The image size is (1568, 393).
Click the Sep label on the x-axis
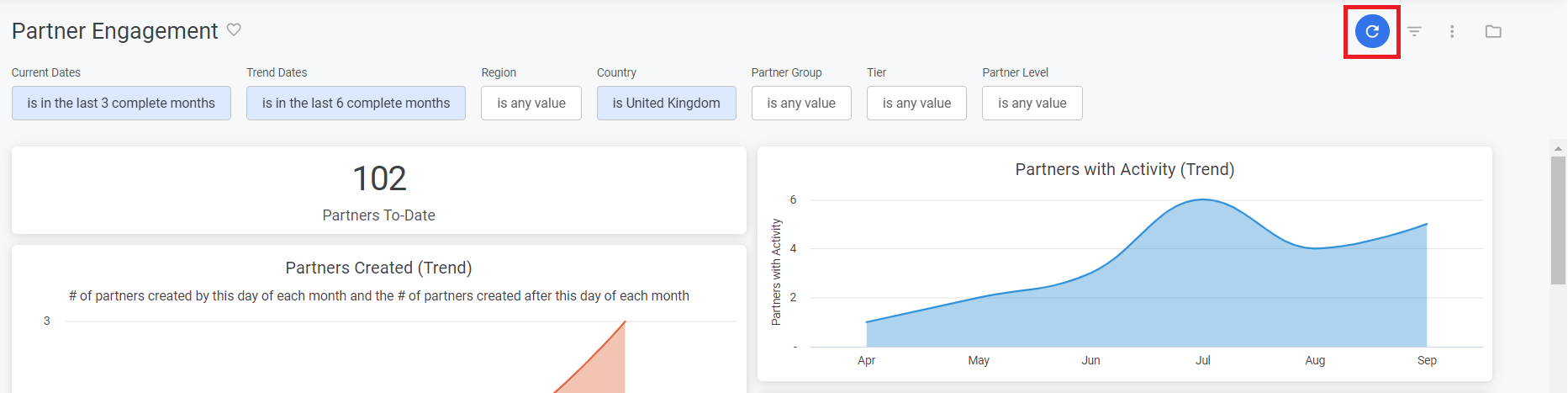pos(1428,360)
